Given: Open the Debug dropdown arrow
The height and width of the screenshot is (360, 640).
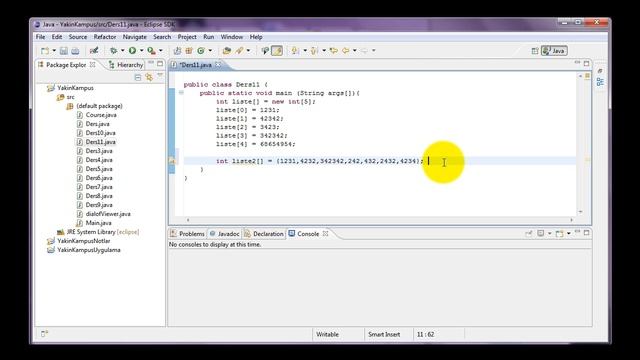Looking at the screenshot, I should [x=122, y=51].
